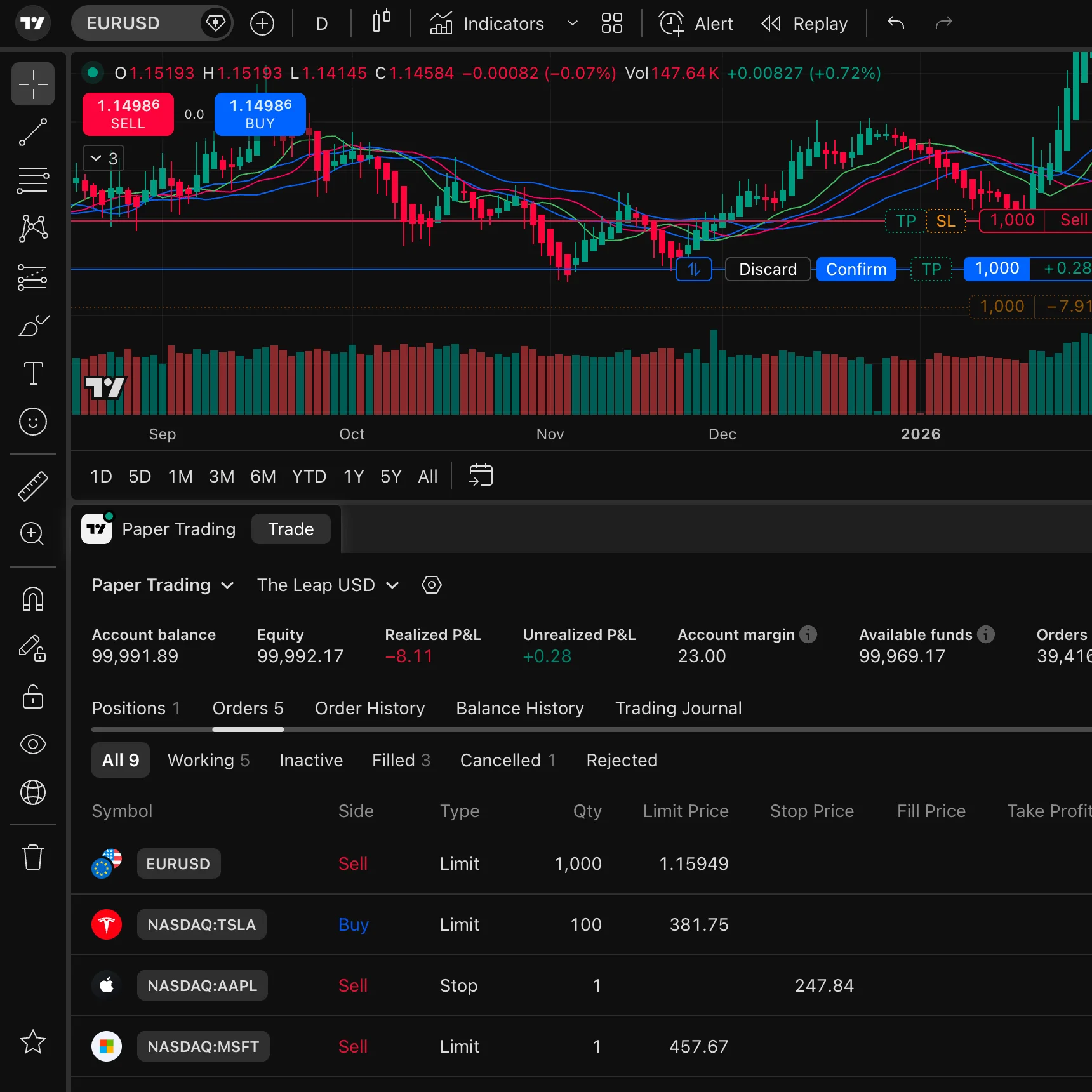The image size is (1092, 1092).
Task: Open the forecasting and measurement tools
Action: [33, 277]
